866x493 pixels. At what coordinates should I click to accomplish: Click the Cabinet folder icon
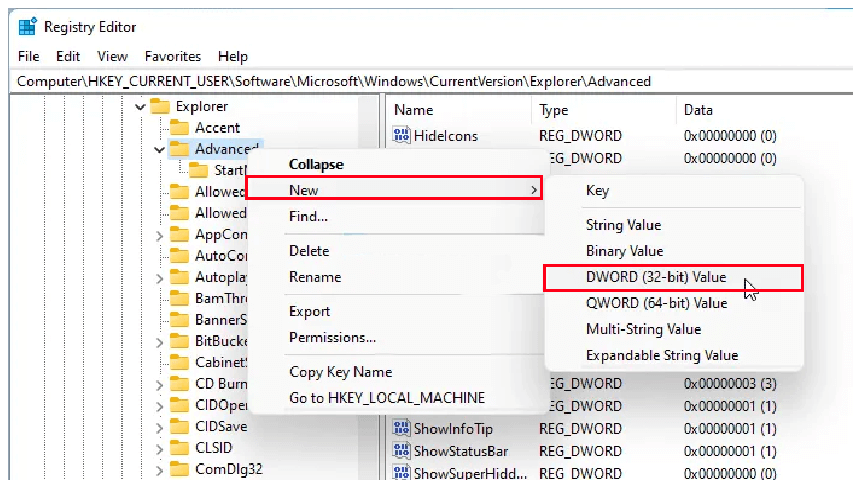click(x=179, y=362)
